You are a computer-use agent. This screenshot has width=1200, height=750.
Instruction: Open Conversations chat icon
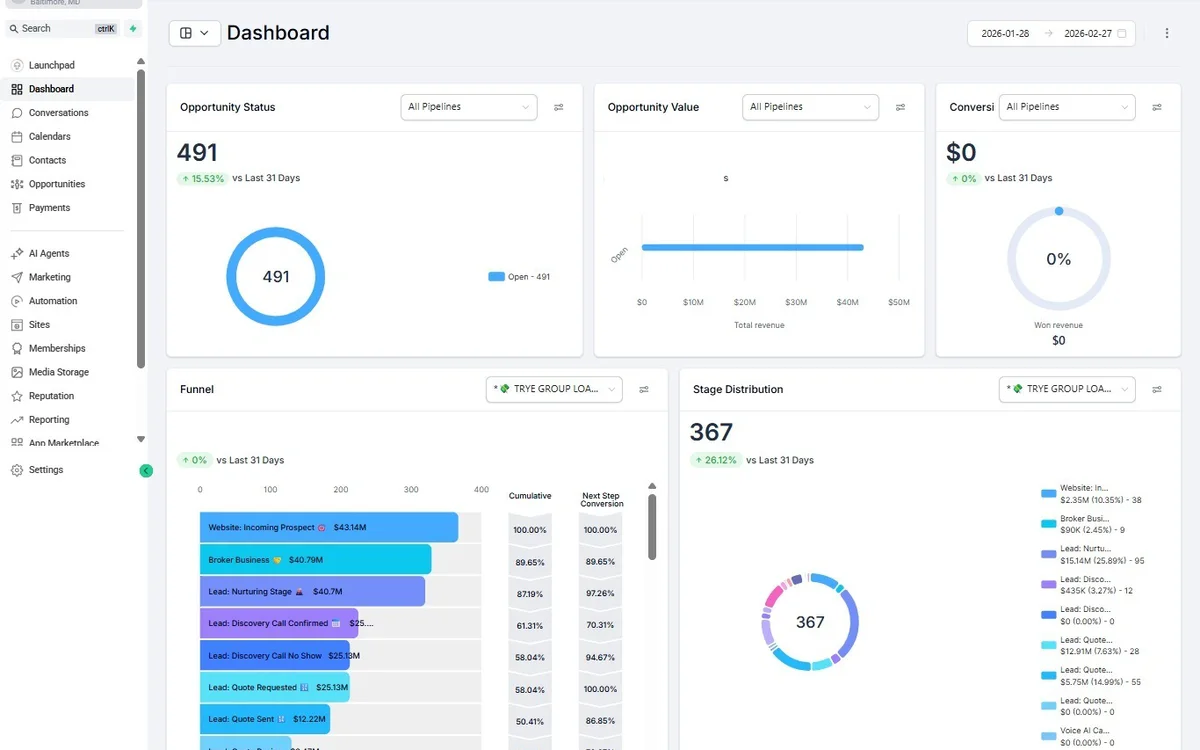pos(17,113)
